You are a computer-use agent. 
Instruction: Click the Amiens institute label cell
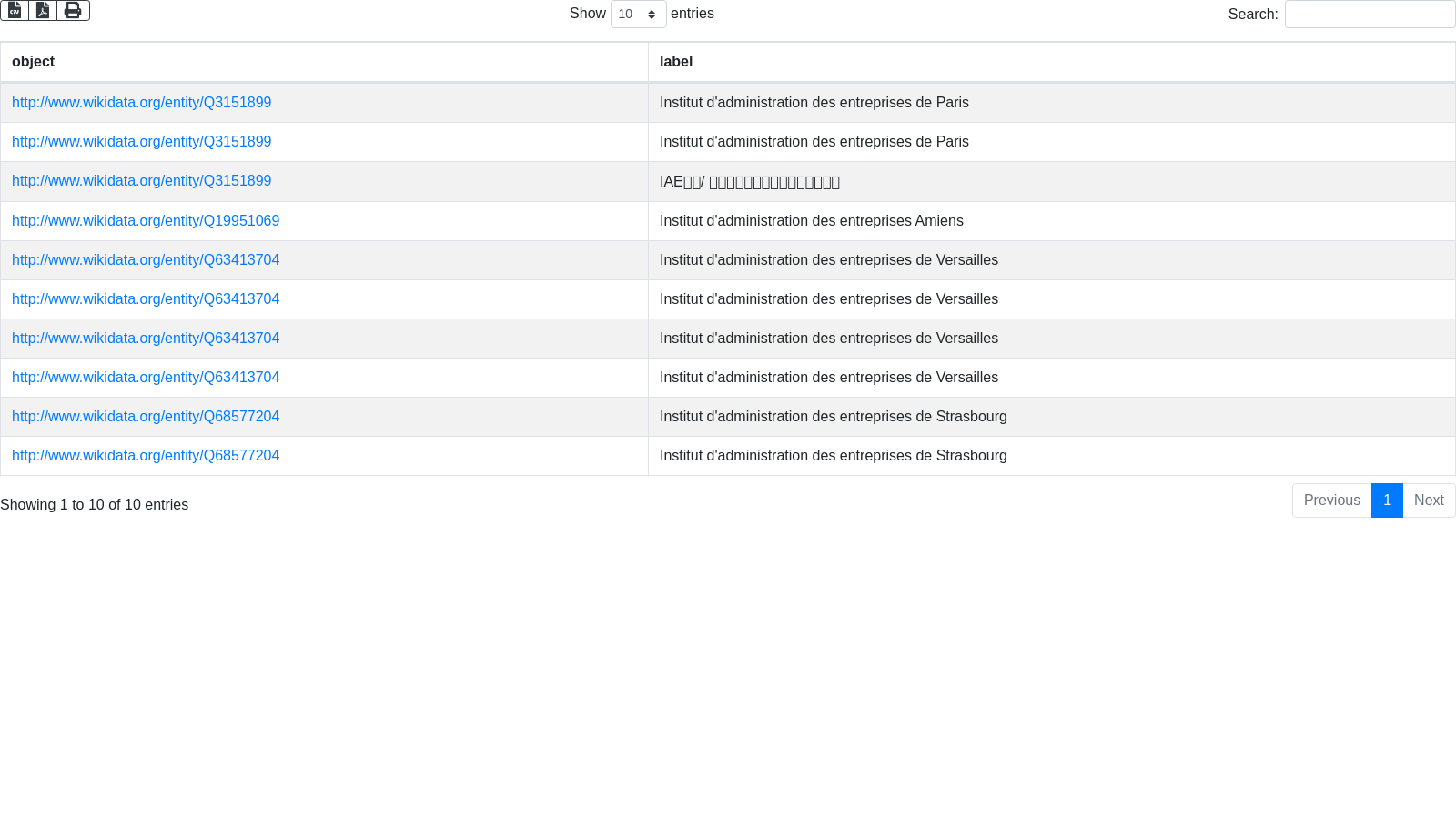point(811,221)
